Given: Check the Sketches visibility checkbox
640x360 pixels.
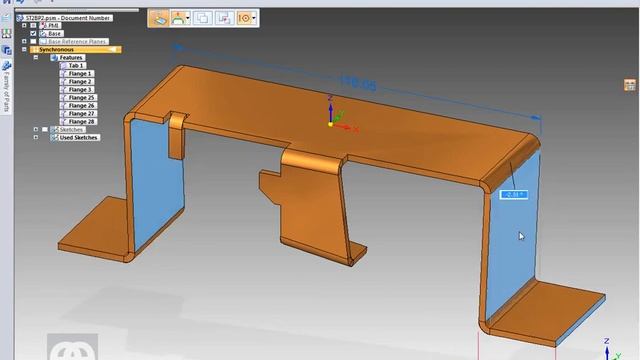Looking at the screenshot, I should tap(45, 129).
